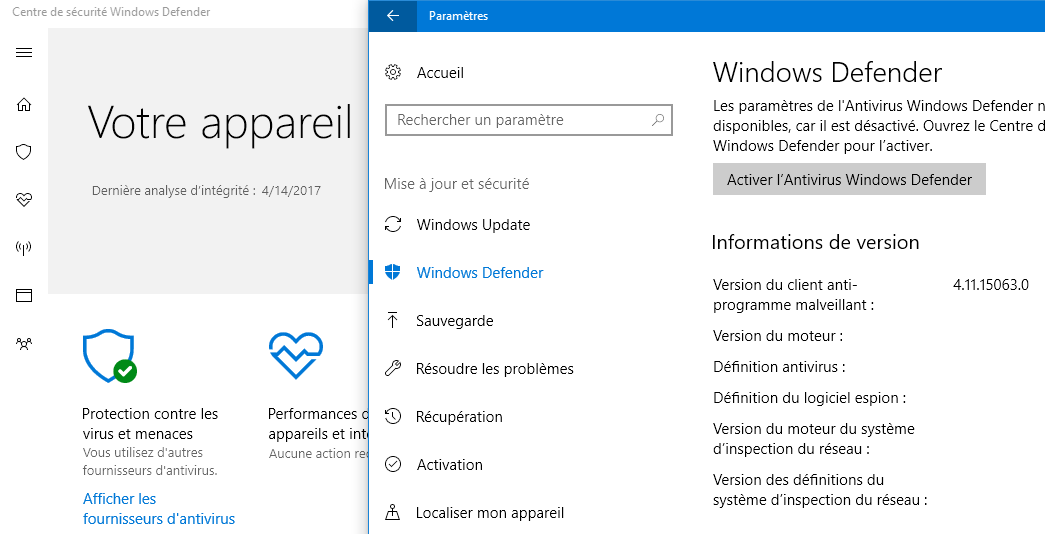
Task: Click the blue Windows Defender shield icon
Action: (393, 272)
